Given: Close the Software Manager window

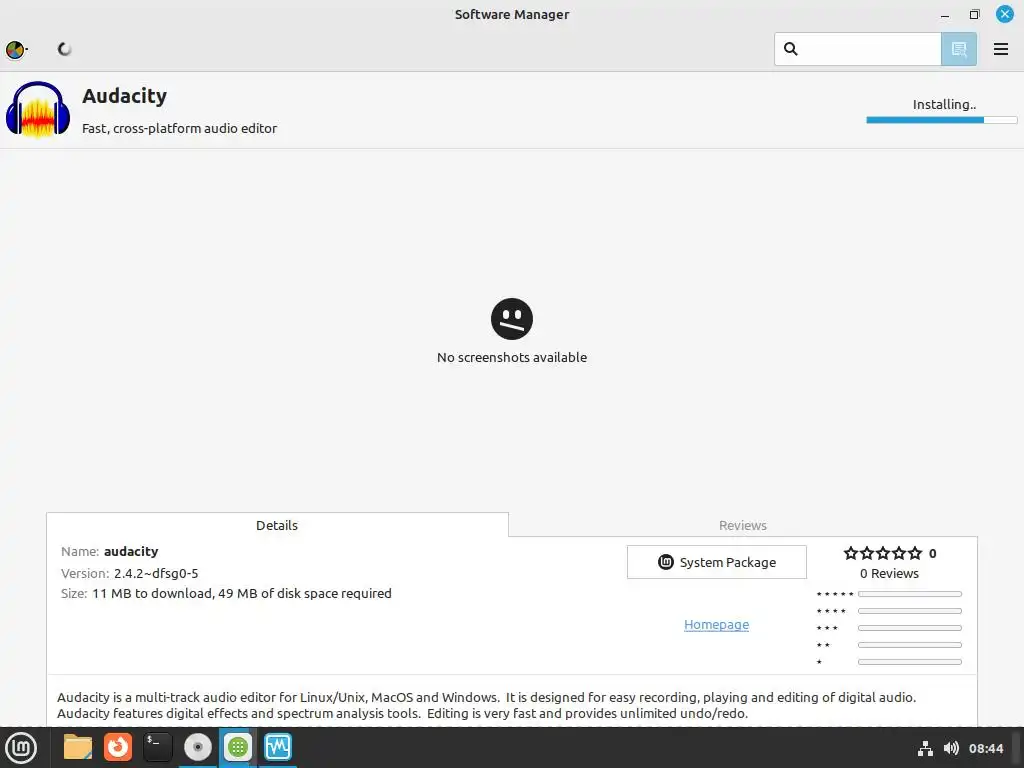Looking at the screenshot, I should [x=1004, y=14].
